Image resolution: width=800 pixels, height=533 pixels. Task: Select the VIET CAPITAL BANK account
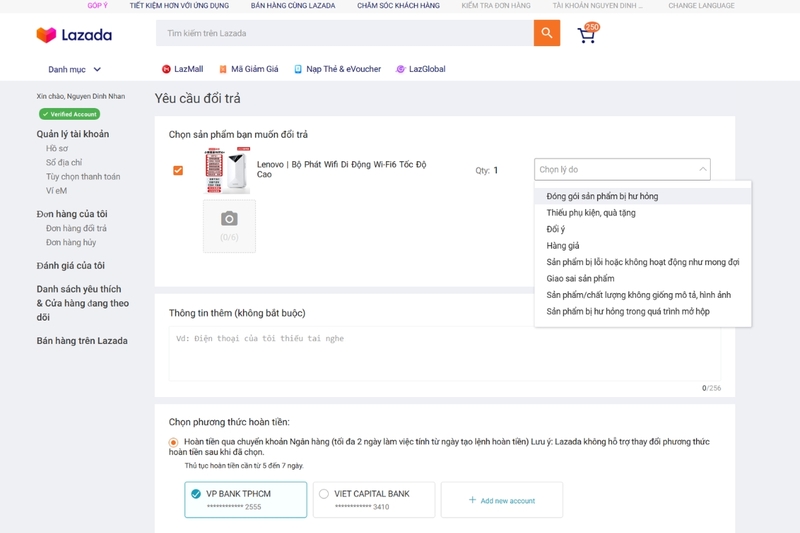click(x=374, y=500)
